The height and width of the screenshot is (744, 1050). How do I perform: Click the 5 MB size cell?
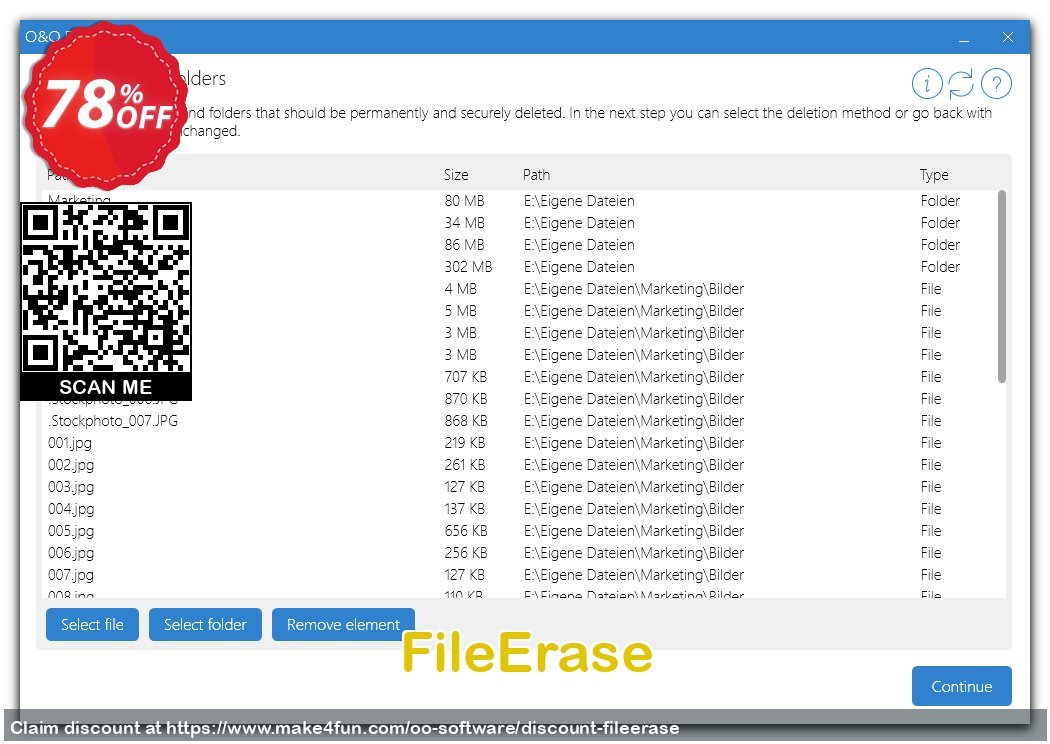point(461,311)
